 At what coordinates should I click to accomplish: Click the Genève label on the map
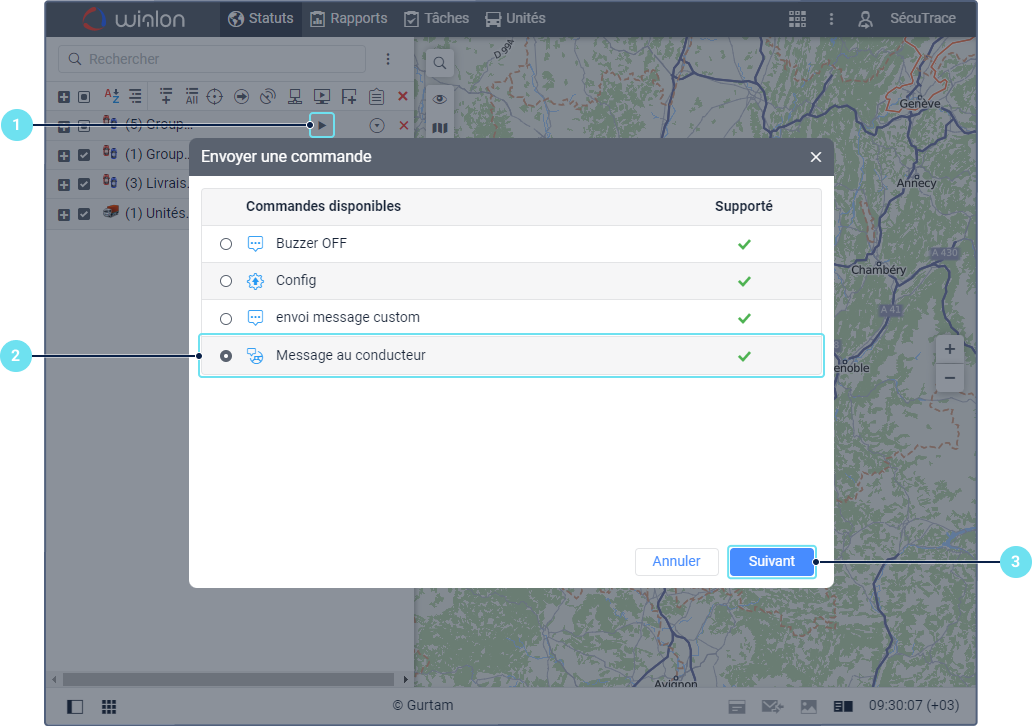click(920, 104)
